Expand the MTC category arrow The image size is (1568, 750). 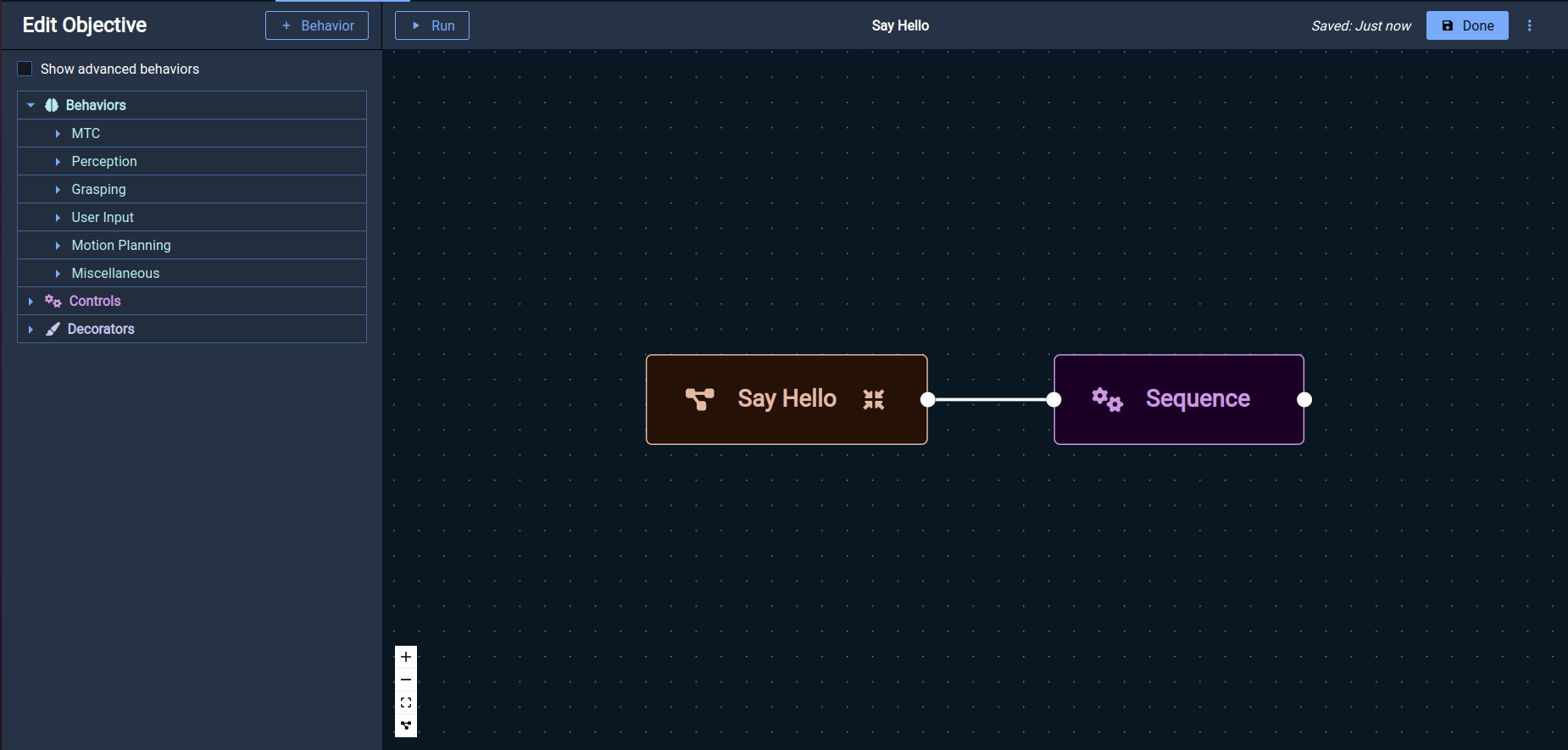click(x=58, y=133)
